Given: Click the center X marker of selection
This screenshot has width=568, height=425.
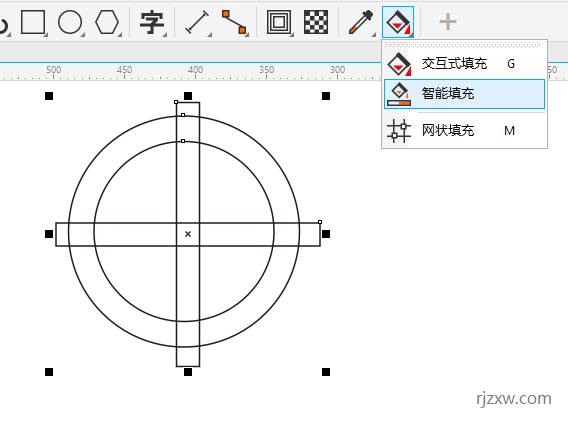Looking at the screenshot, I should [x=188, y=234].
